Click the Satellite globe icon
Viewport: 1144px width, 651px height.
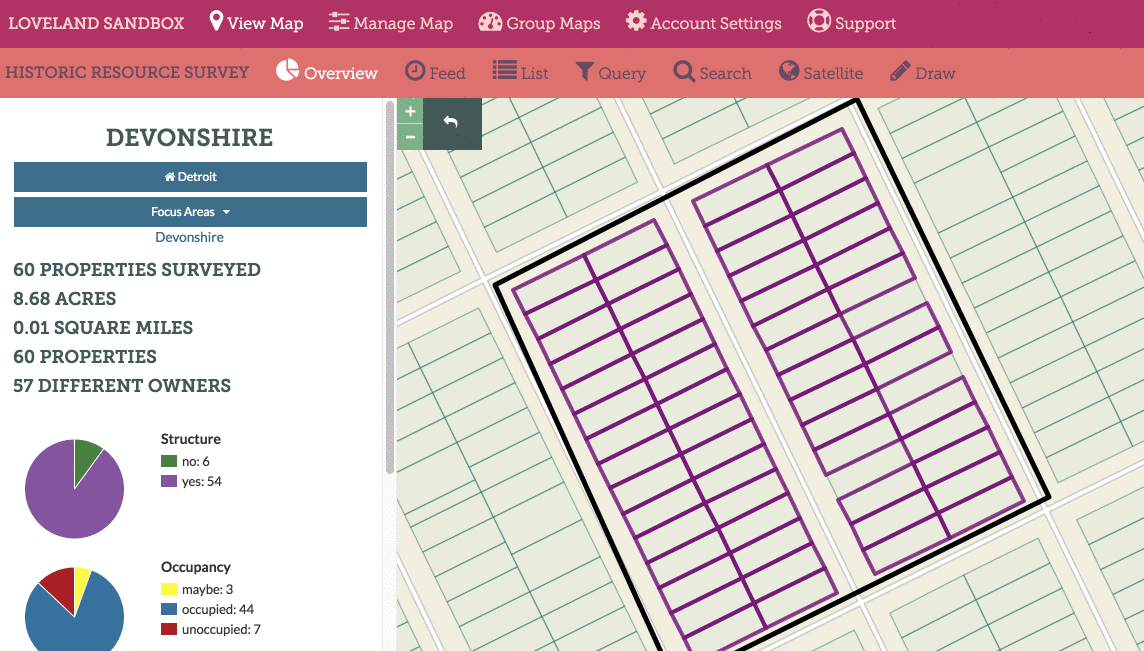(x=789, y=71)
